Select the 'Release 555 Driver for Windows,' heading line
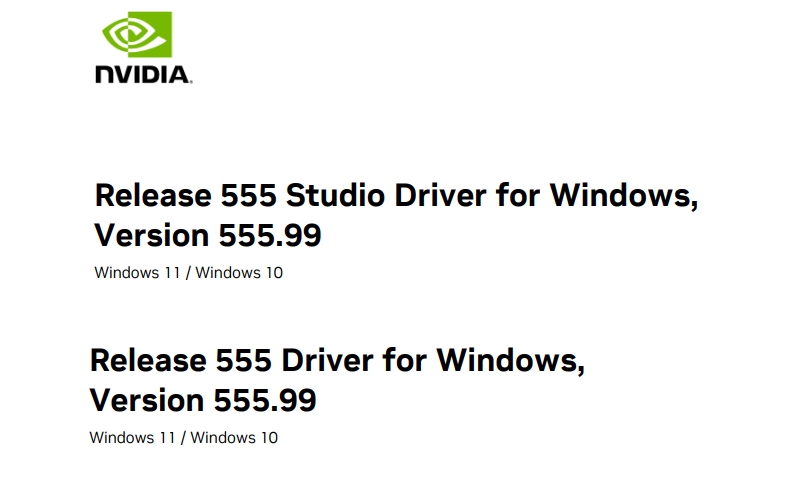806x483 pixels. pos(337,360)
